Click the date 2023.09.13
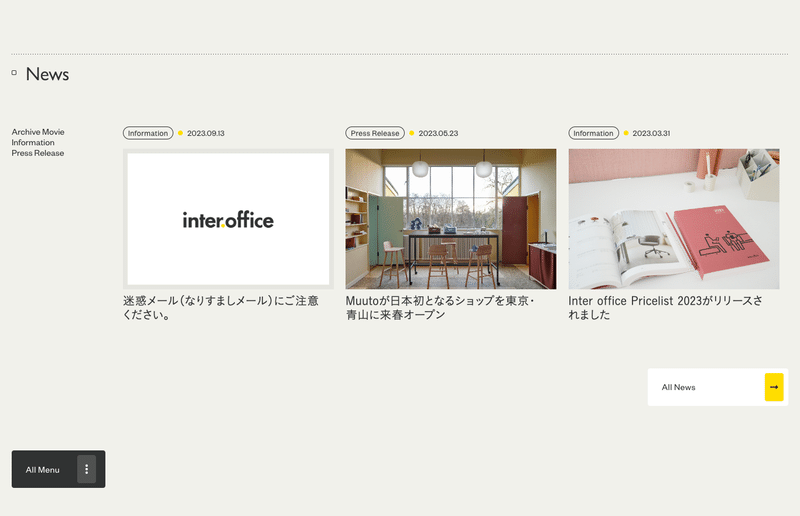 pos(206,133)
